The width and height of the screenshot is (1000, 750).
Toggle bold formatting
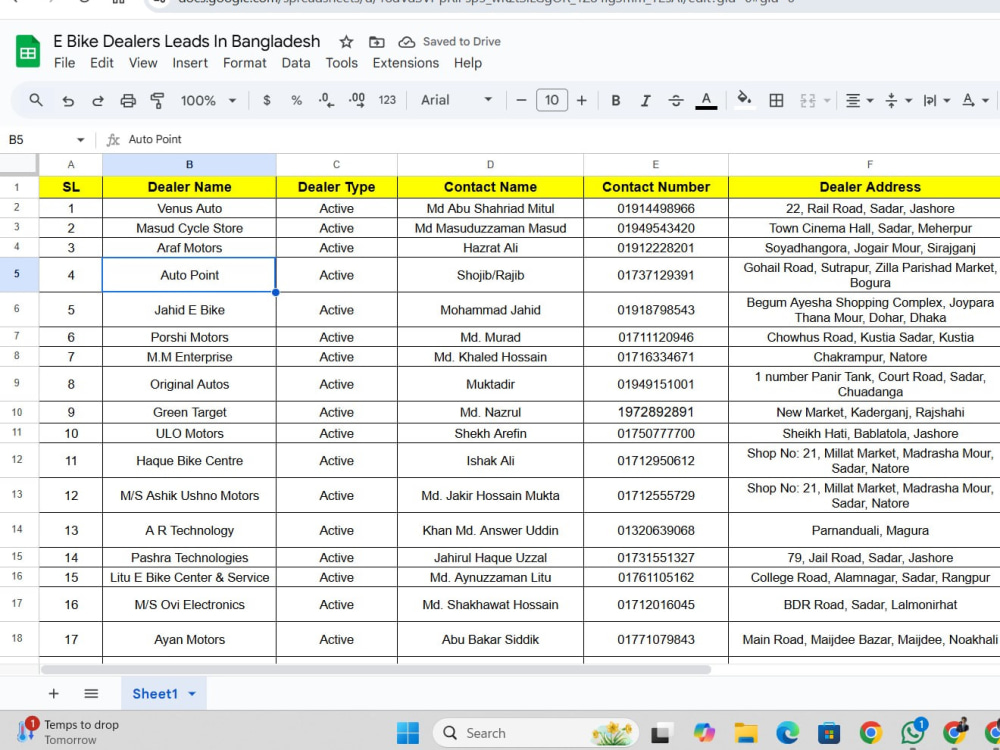[615, 101]
